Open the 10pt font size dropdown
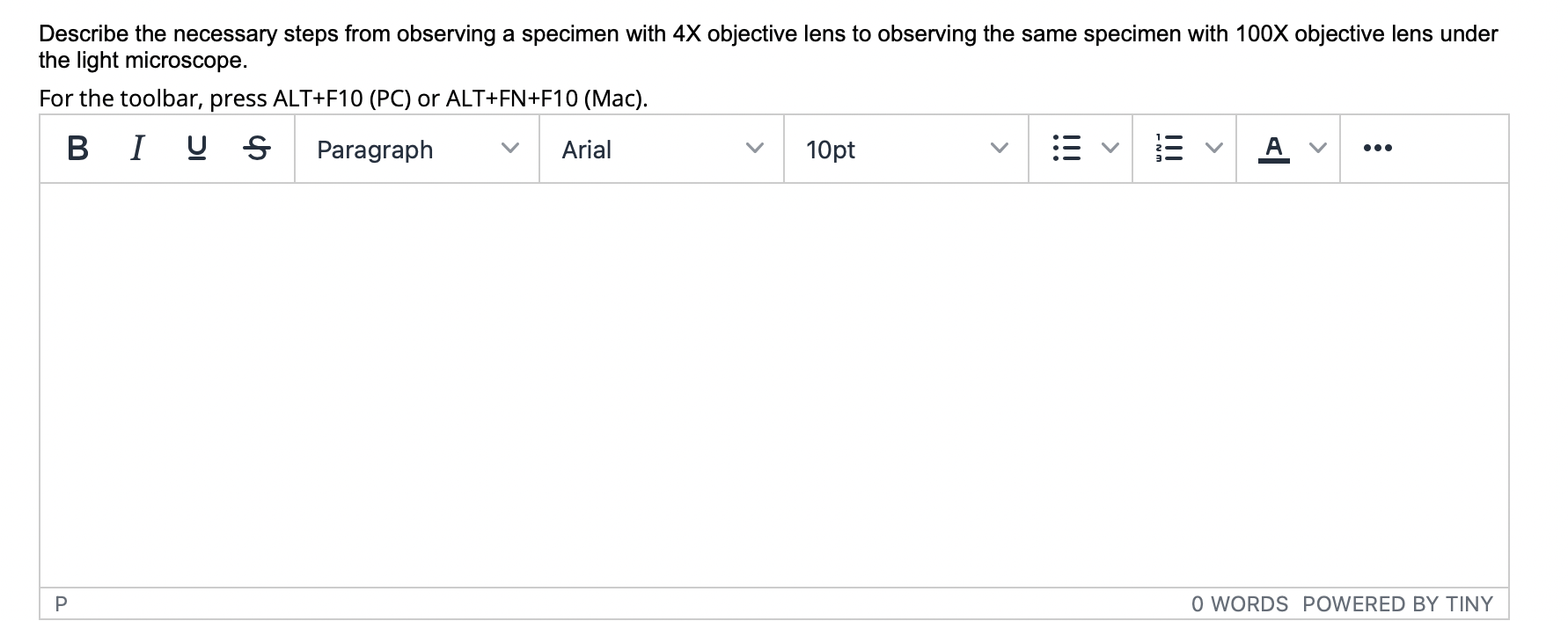The image size is (1568, 621). pos(905,150)
